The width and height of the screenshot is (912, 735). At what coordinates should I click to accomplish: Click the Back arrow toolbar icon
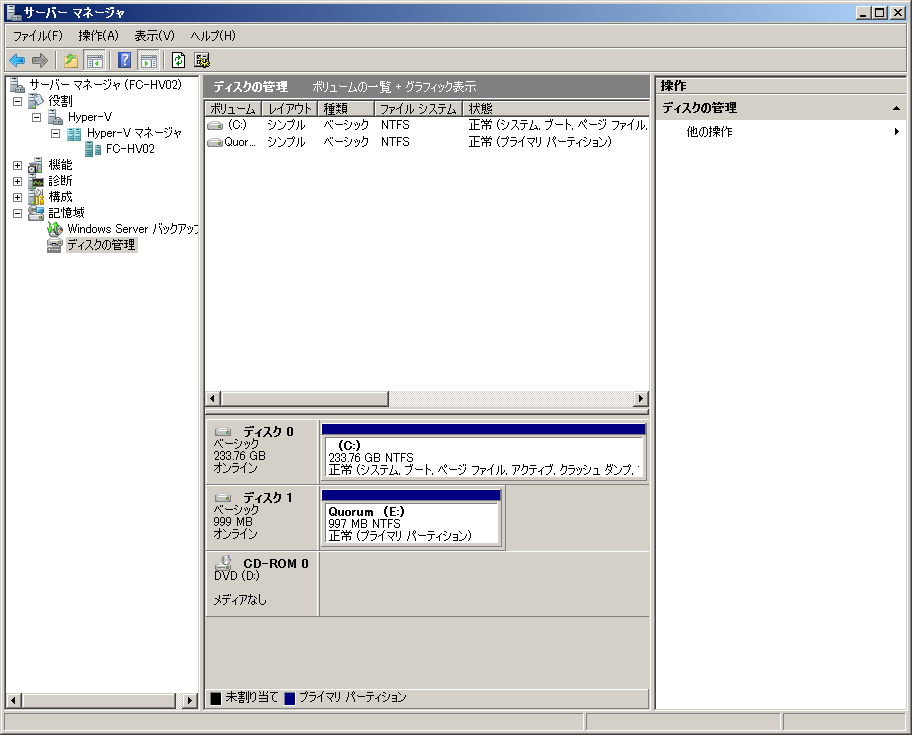coord(17,61)
